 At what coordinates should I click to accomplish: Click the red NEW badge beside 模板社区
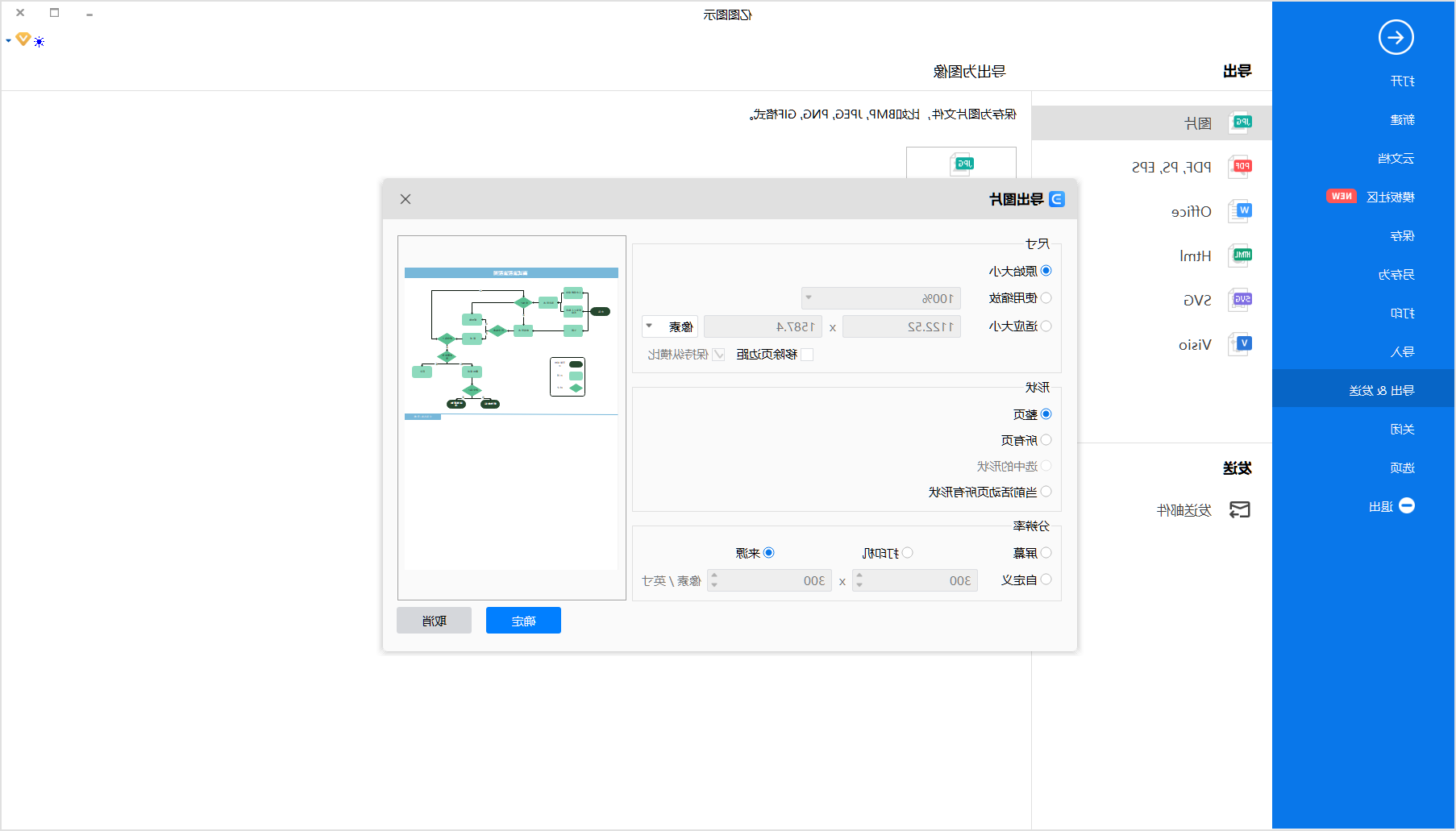(x=1342, y=197)
